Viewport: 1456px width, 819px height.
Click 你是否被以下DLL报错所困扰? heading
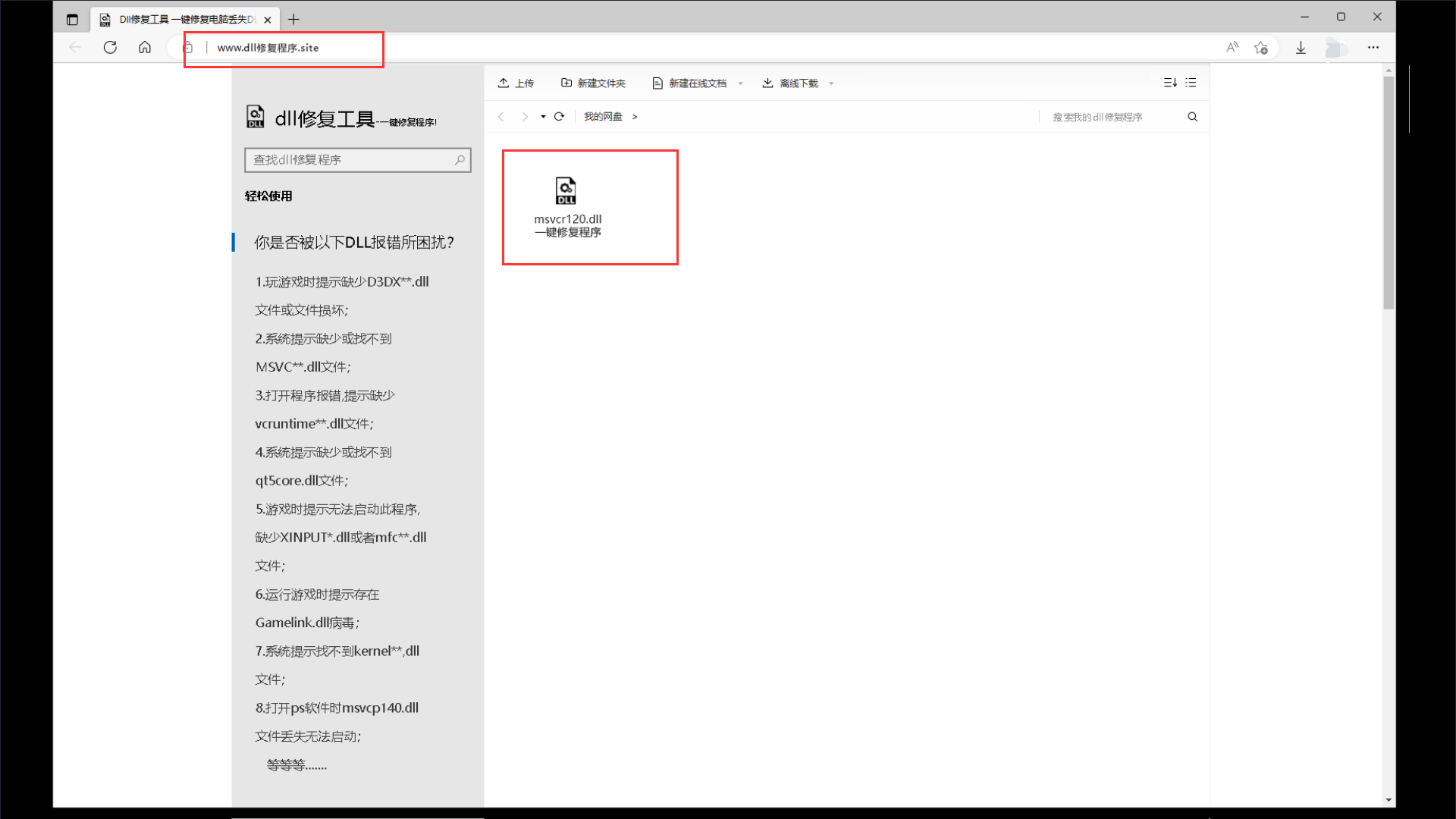click(x=354, y=243)
